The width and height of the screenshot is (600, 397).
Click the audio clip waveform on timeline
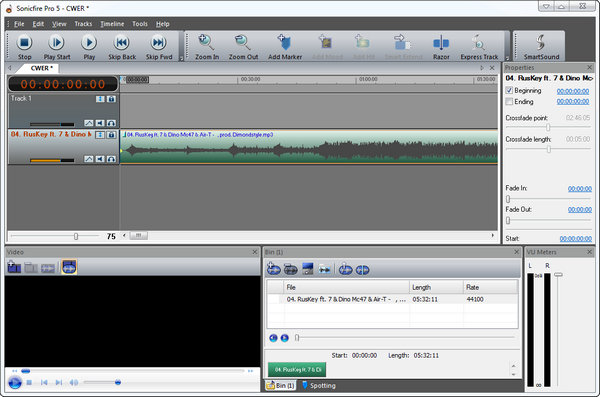coord(309,148)
